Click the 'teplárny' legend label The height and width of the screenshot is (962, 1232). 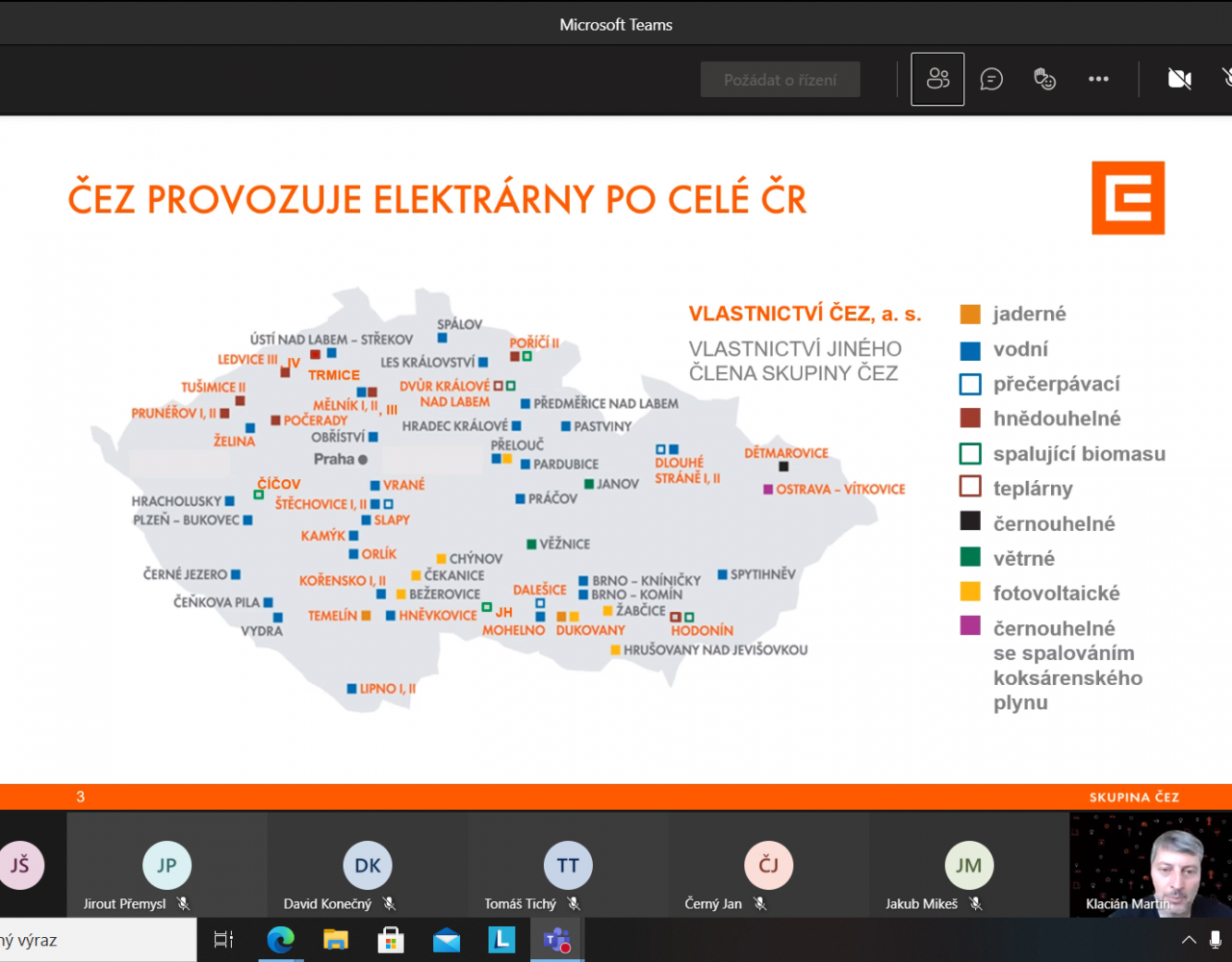(1033, 489)
